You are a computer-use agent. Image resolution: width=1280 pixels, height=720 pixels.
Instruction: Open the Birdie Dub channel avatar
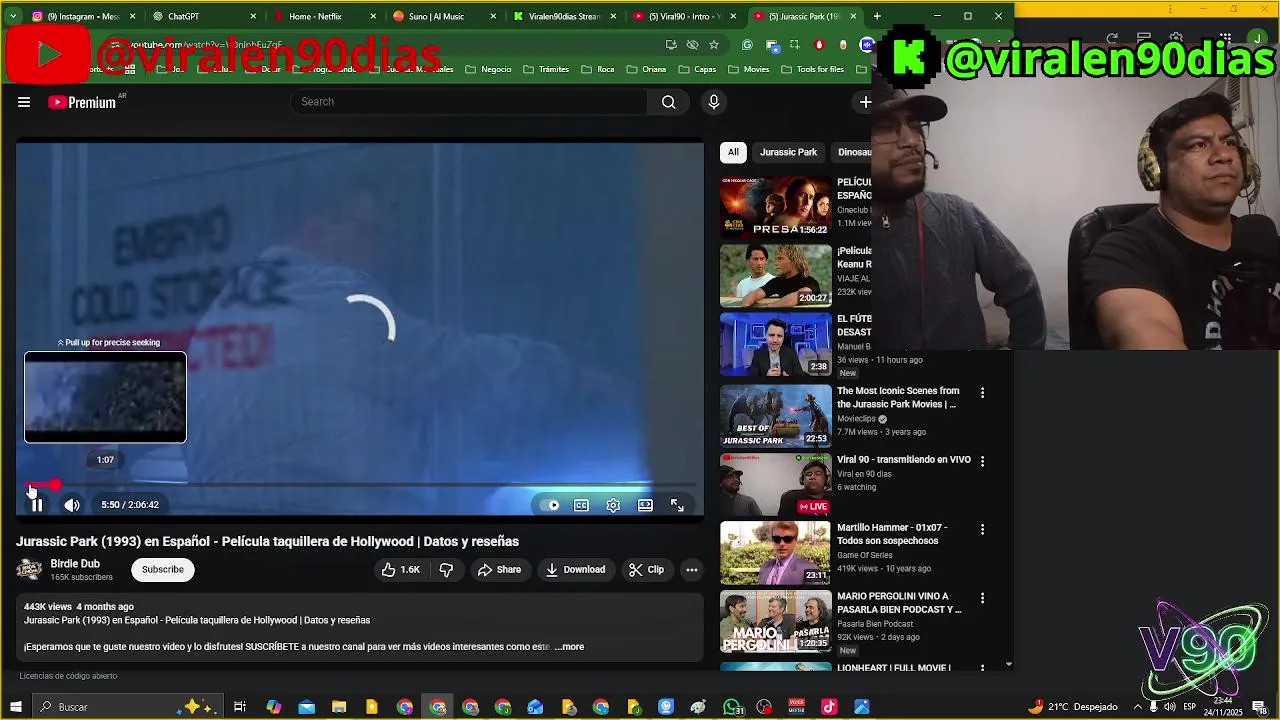click(x=29, y=570)
